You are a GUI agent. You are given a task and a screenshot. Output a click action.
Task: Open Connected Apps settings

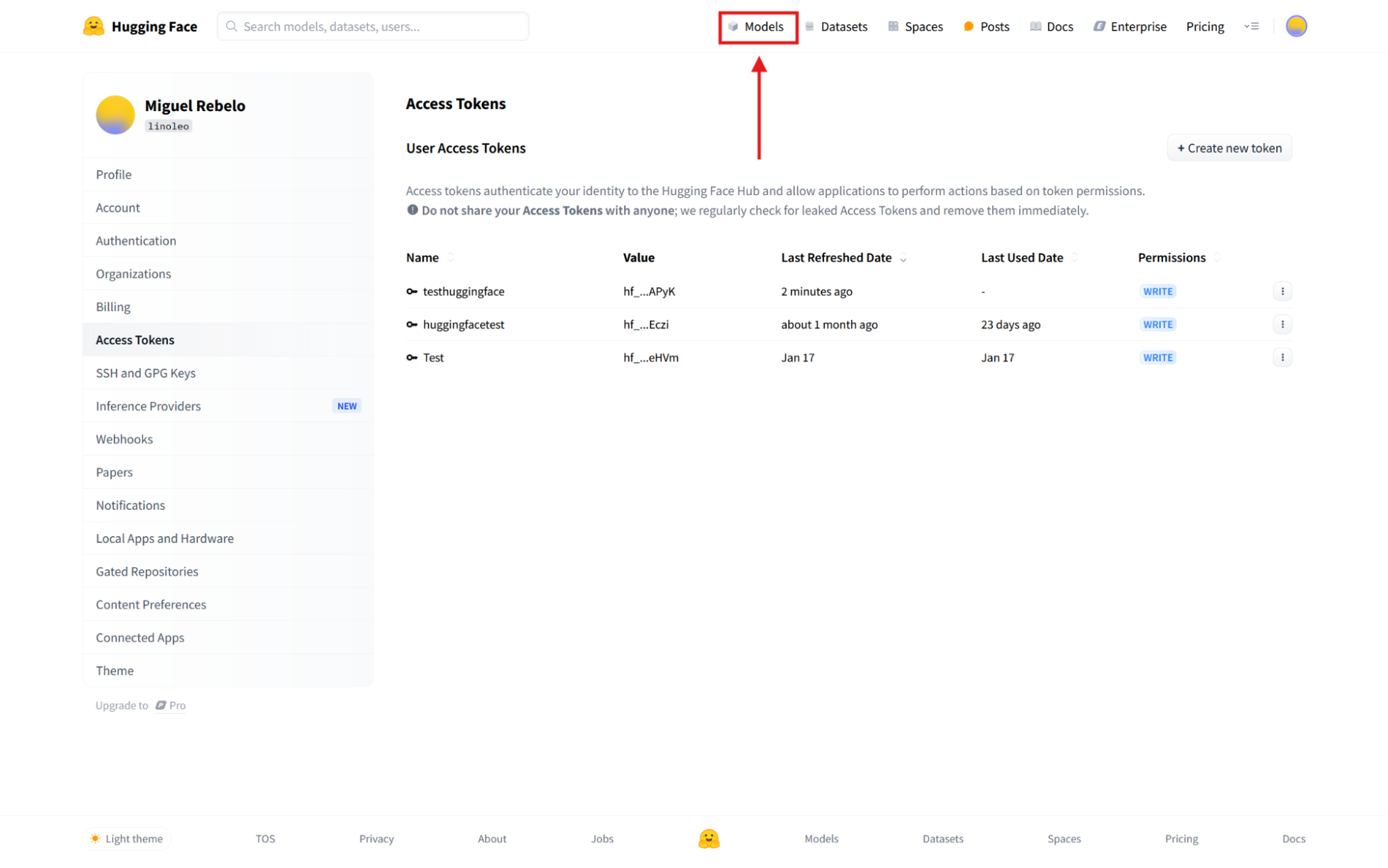point(228,637)
